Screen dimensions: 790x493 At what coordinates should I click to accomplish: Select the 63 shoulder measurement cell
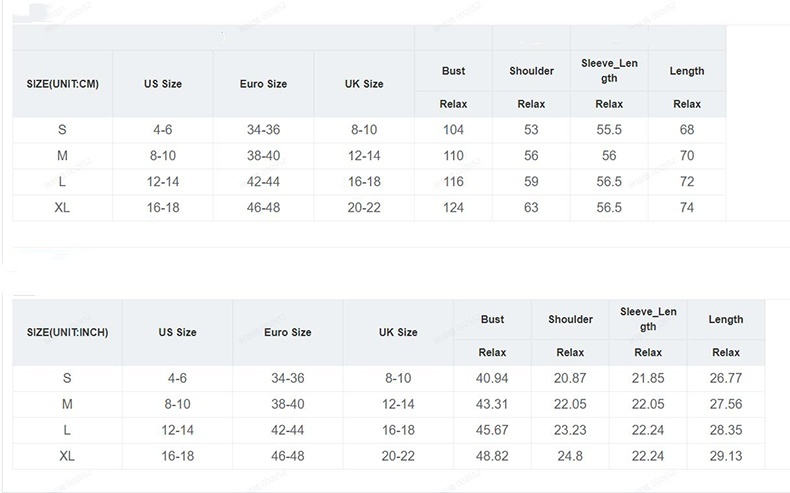point(531,208)
